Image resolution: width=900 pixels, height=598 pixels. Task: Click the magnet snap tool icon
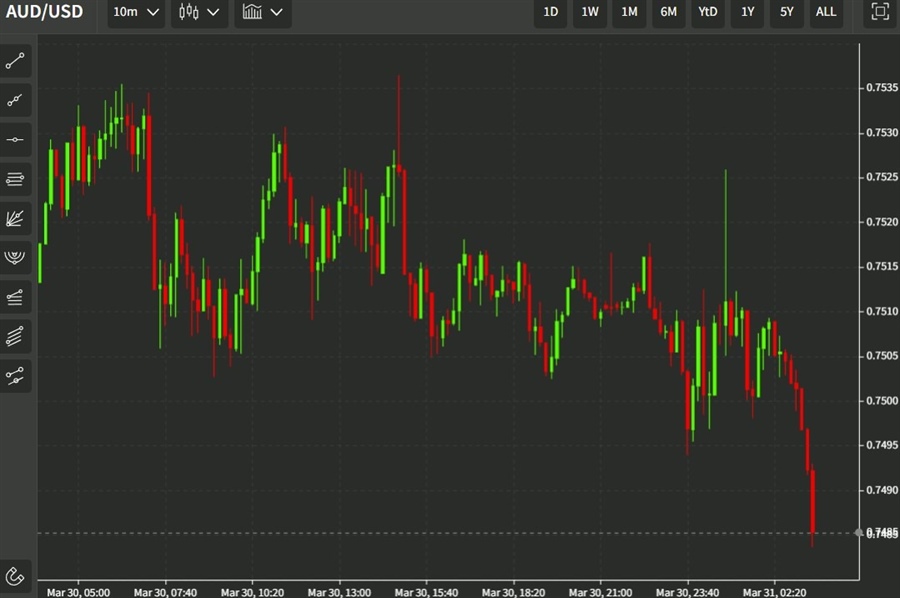pyautogui.click(x=15, y=576)
